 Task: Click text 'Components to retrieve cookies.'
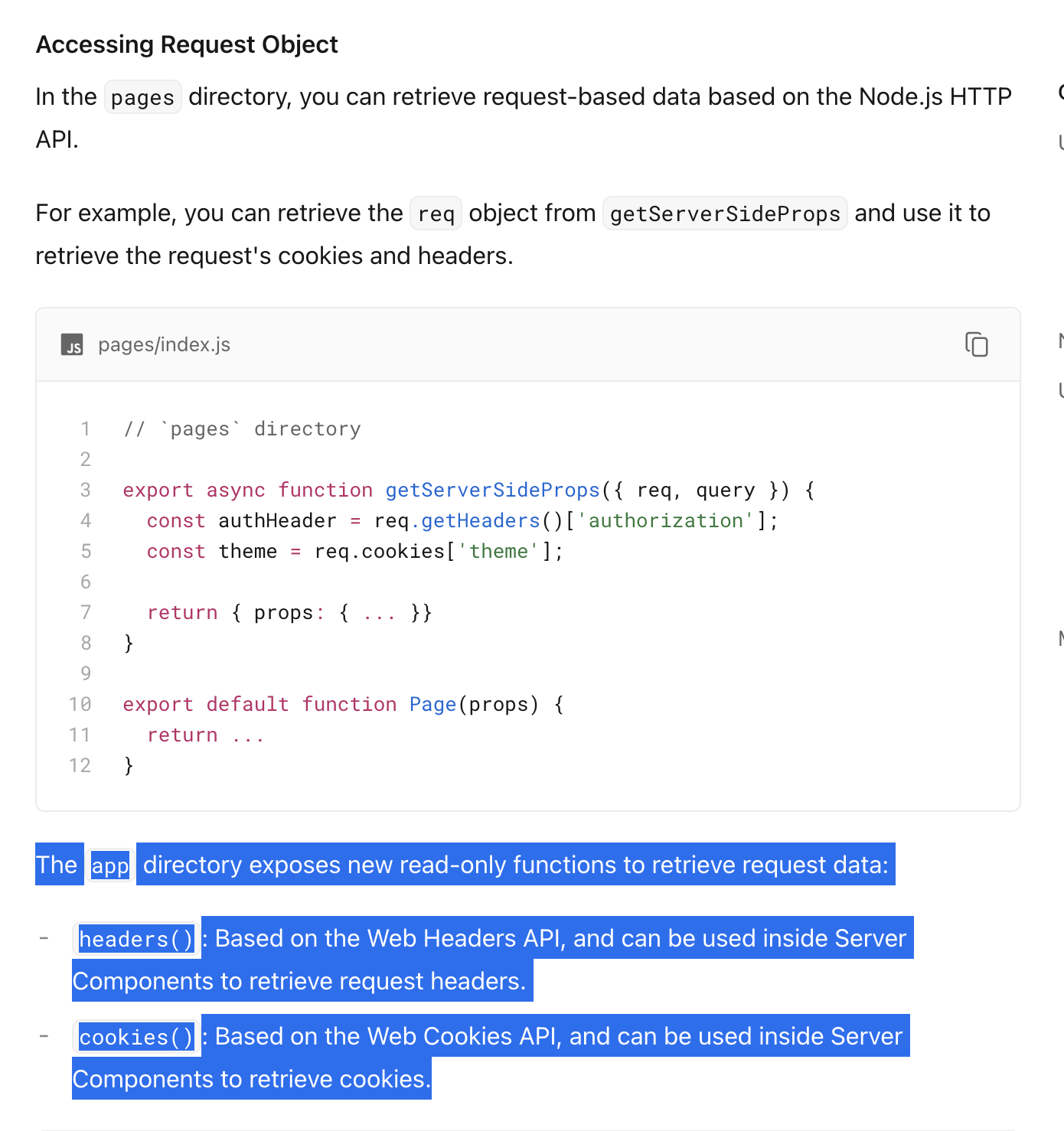coord(252,1079)
